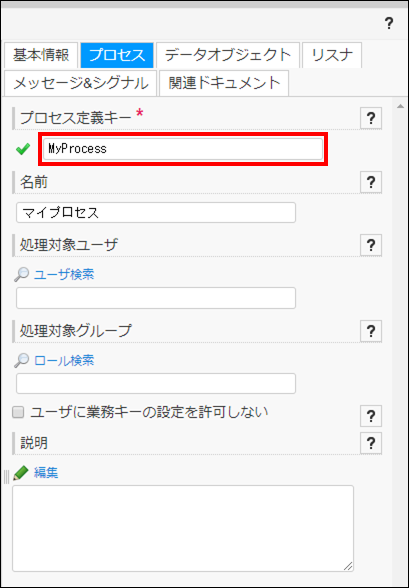Screen dimensions: 409x588
Task: Switch to the 基本情報 tab
Action: [x=41, y=55]
